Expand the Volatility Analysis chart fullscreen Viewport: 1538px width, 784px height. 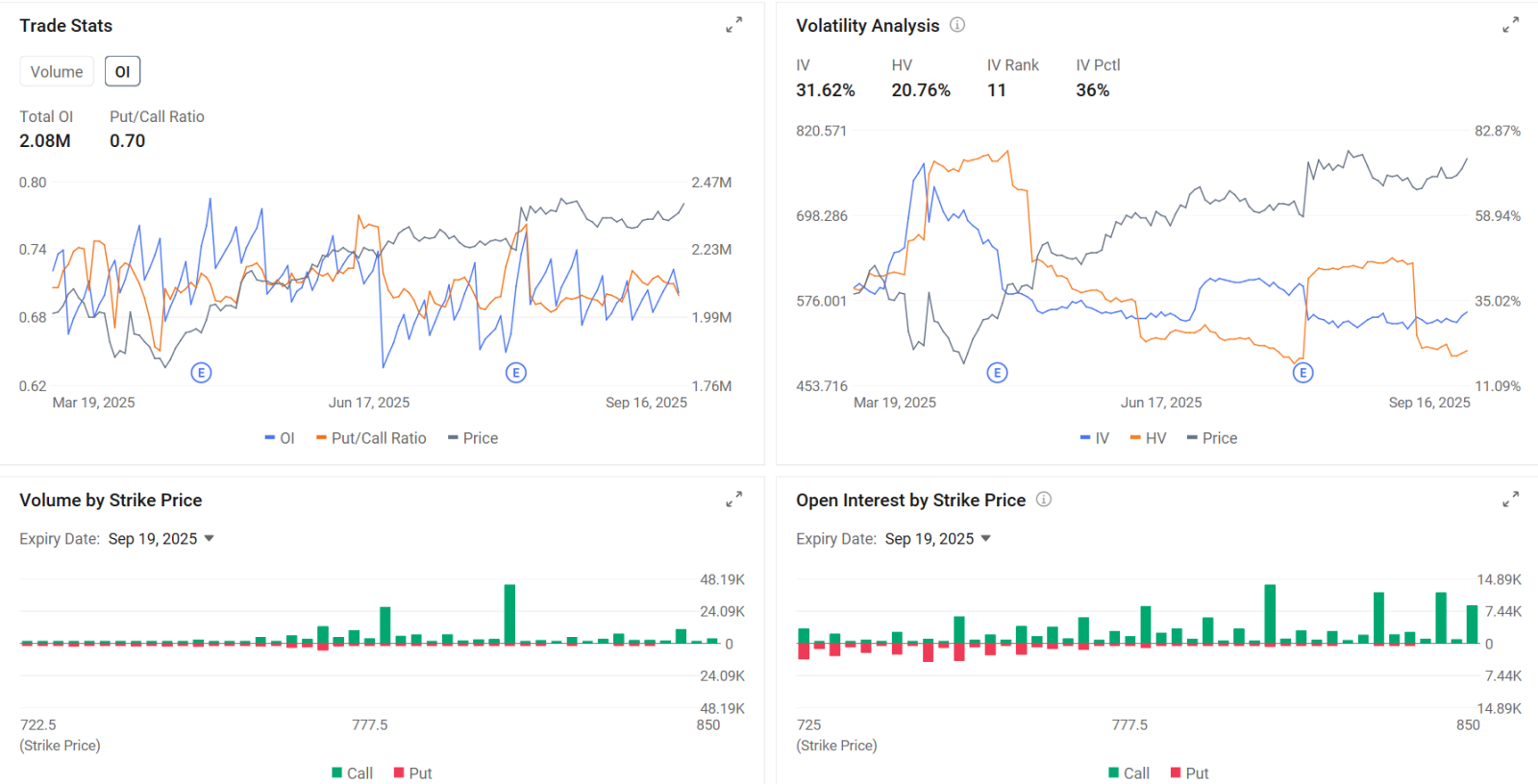click(x=1510, y=25)
